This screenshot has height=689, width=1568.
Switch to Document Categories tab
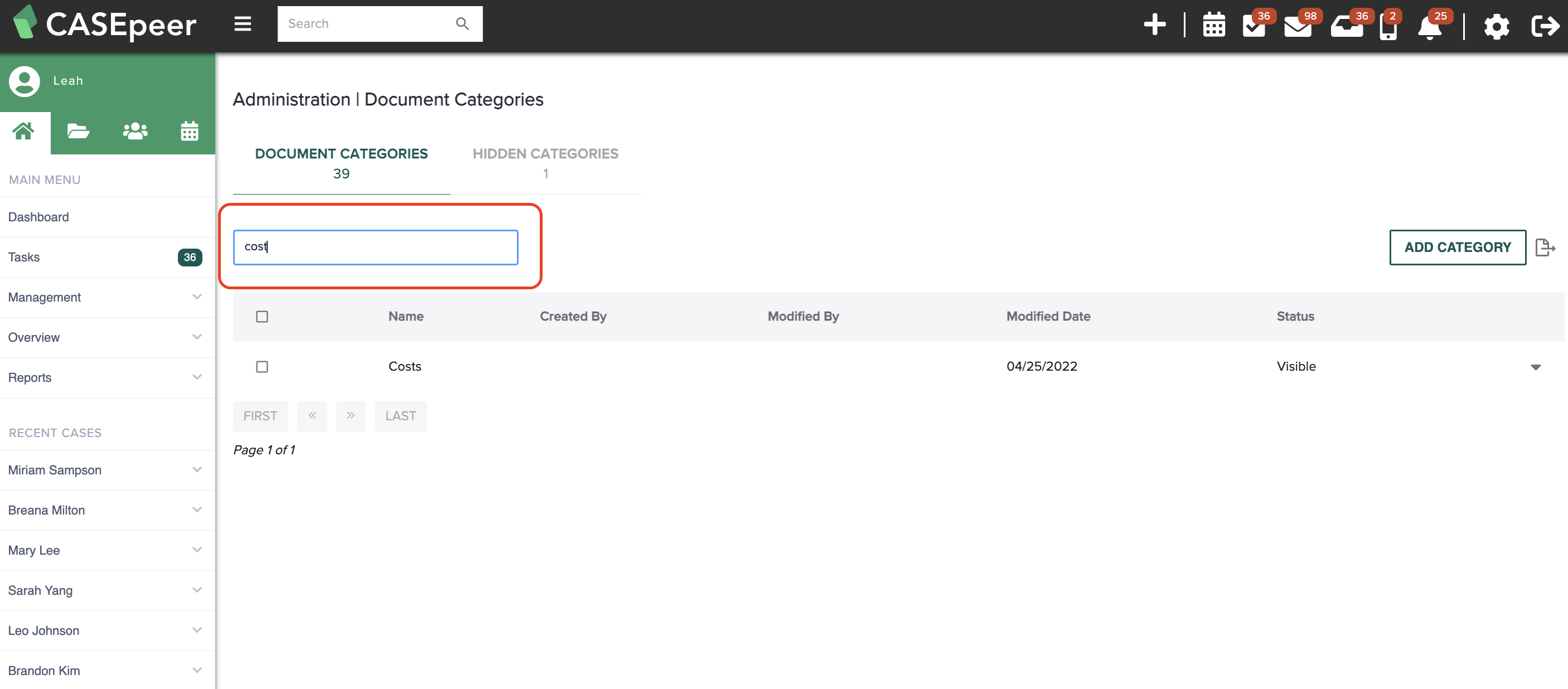click(341, 163)
